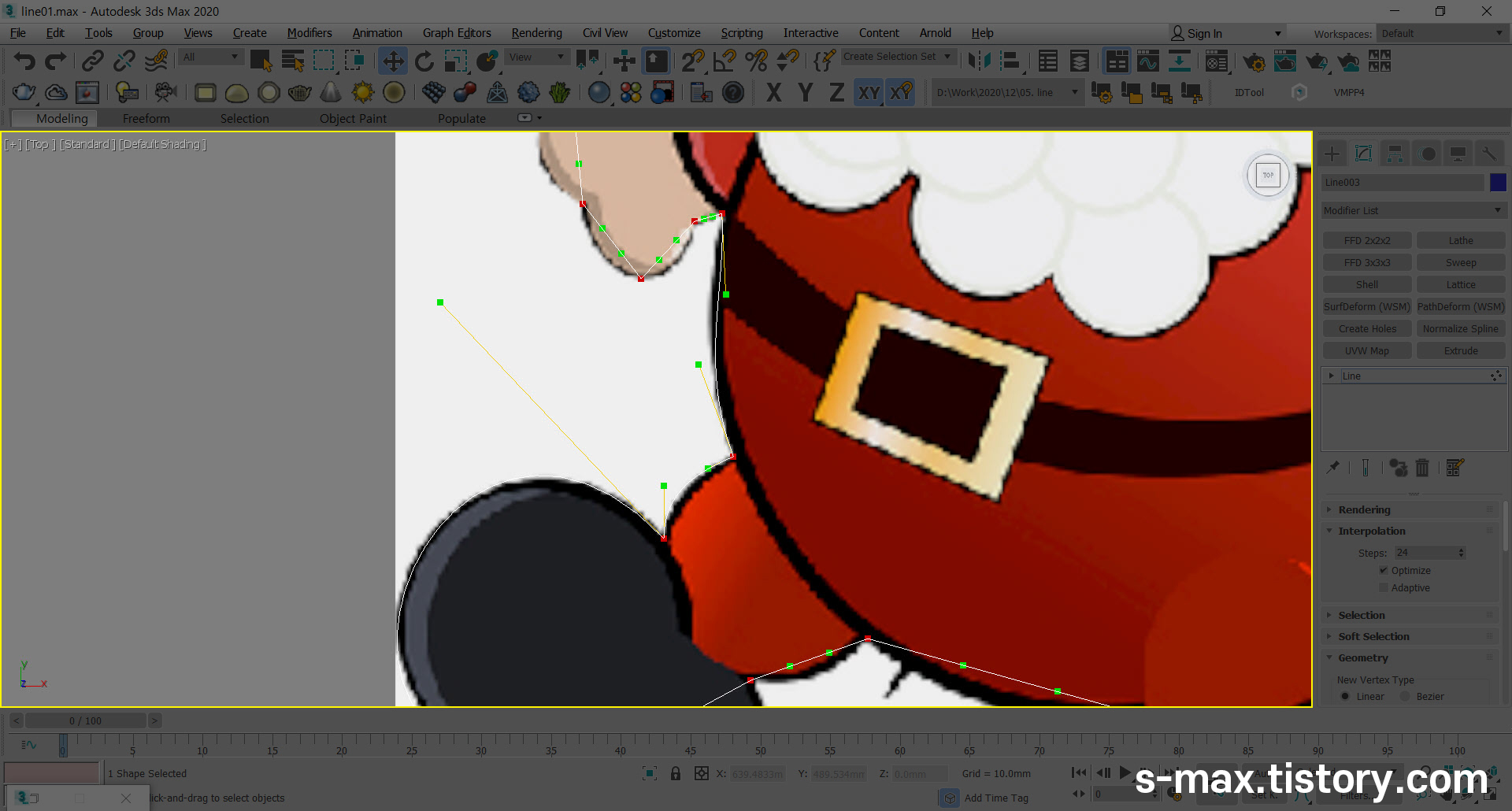Restrict to Z axis toggle

(836, 93)
